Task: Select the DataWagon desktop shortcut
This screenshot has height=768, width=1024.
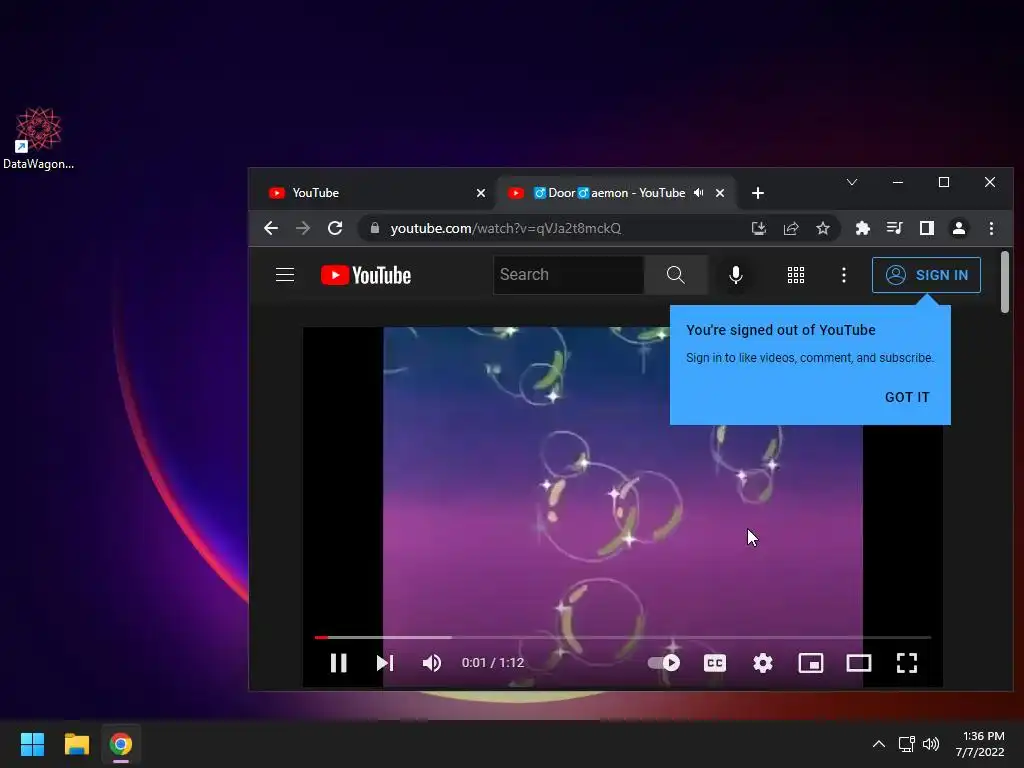Action: [x=38, y=138]
